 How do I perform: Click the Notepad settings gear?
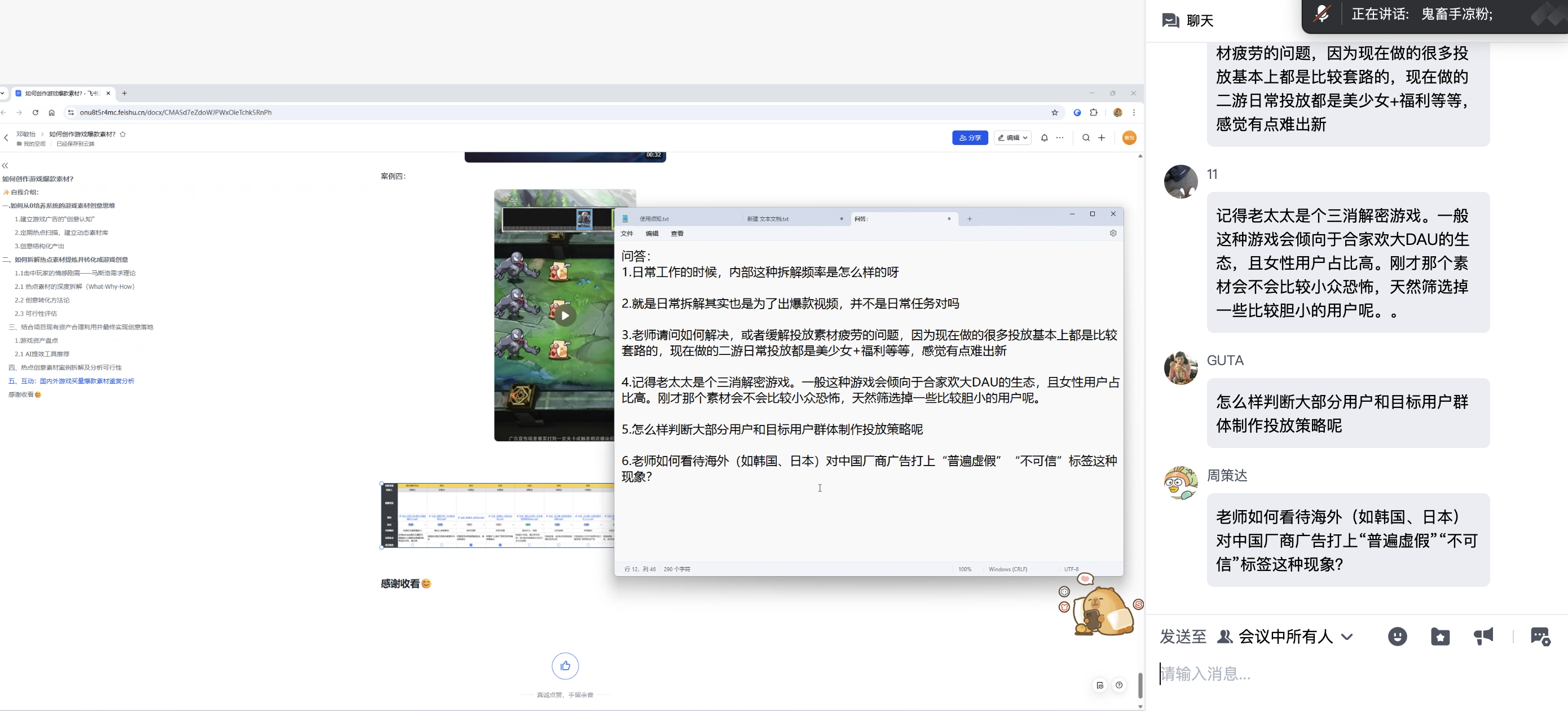1113,234
